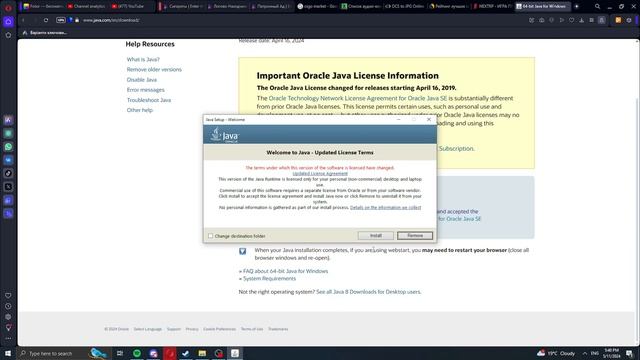Open Details on the information we collect link
The width and height of the screenshot is (640, 360).
385,207
